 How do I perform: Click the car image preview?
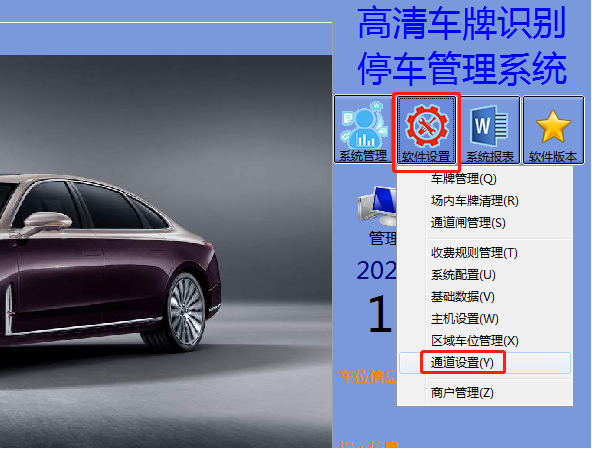[166, 251]
